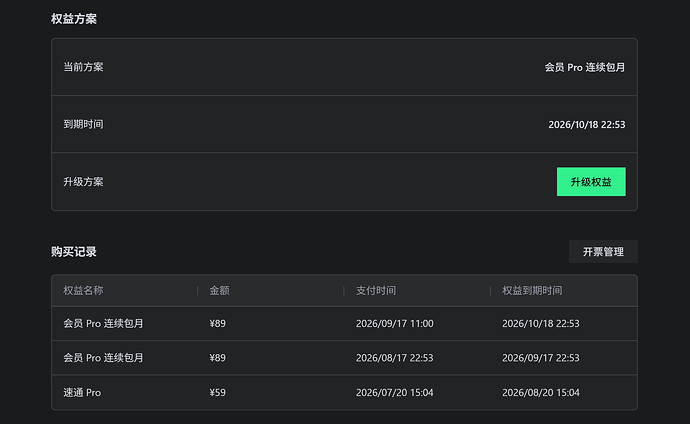The height and width of the screenshot is (424, 690).
Task: Open 开票管理 invoice management
Action: click(x=603, y=252)
